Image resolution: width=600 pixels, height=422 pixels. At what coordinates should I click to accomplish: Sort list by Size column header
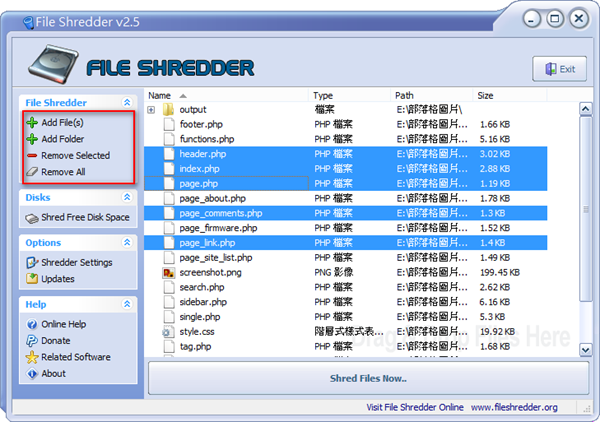510,95
